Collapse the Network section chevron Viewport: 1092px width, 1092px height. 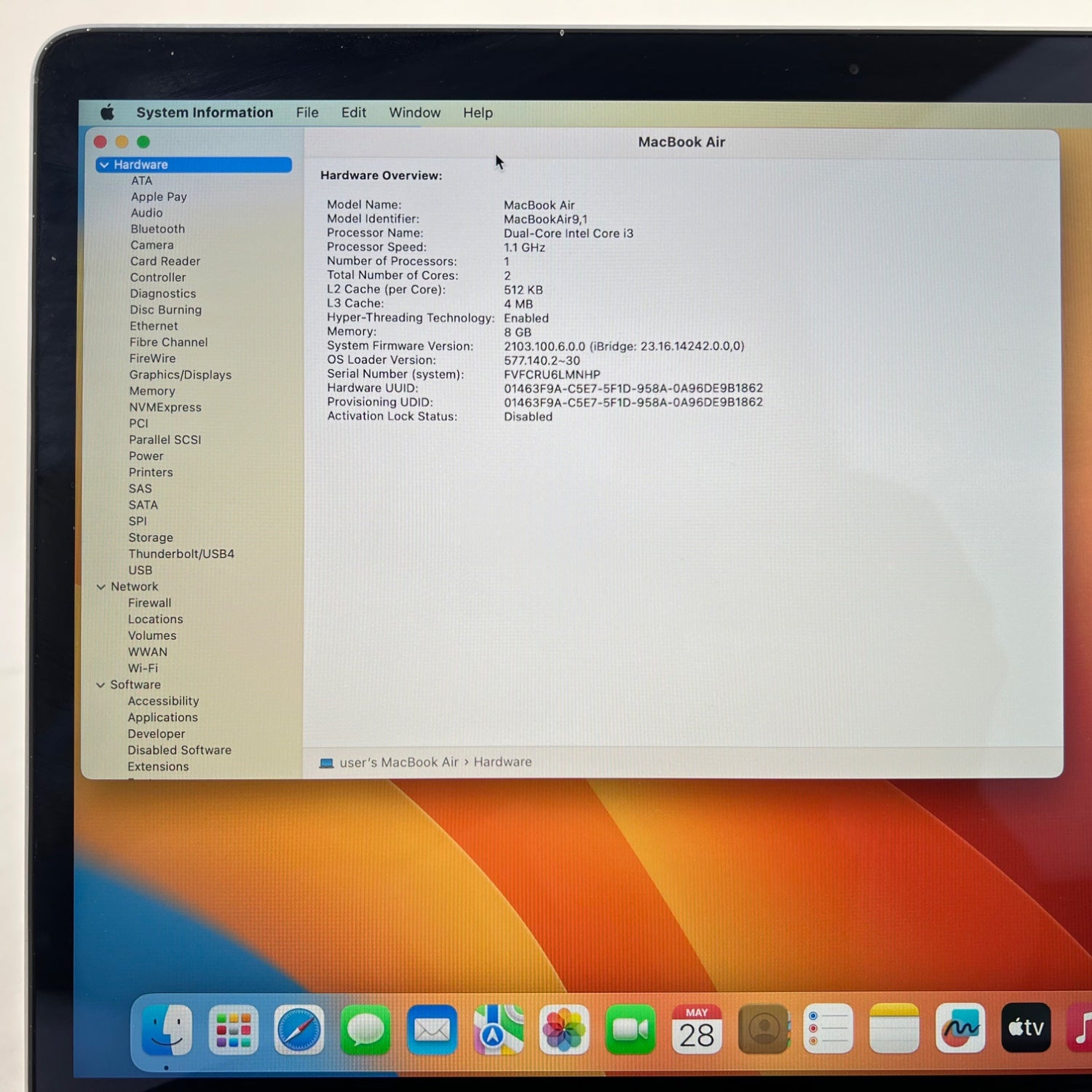point(101,587)
